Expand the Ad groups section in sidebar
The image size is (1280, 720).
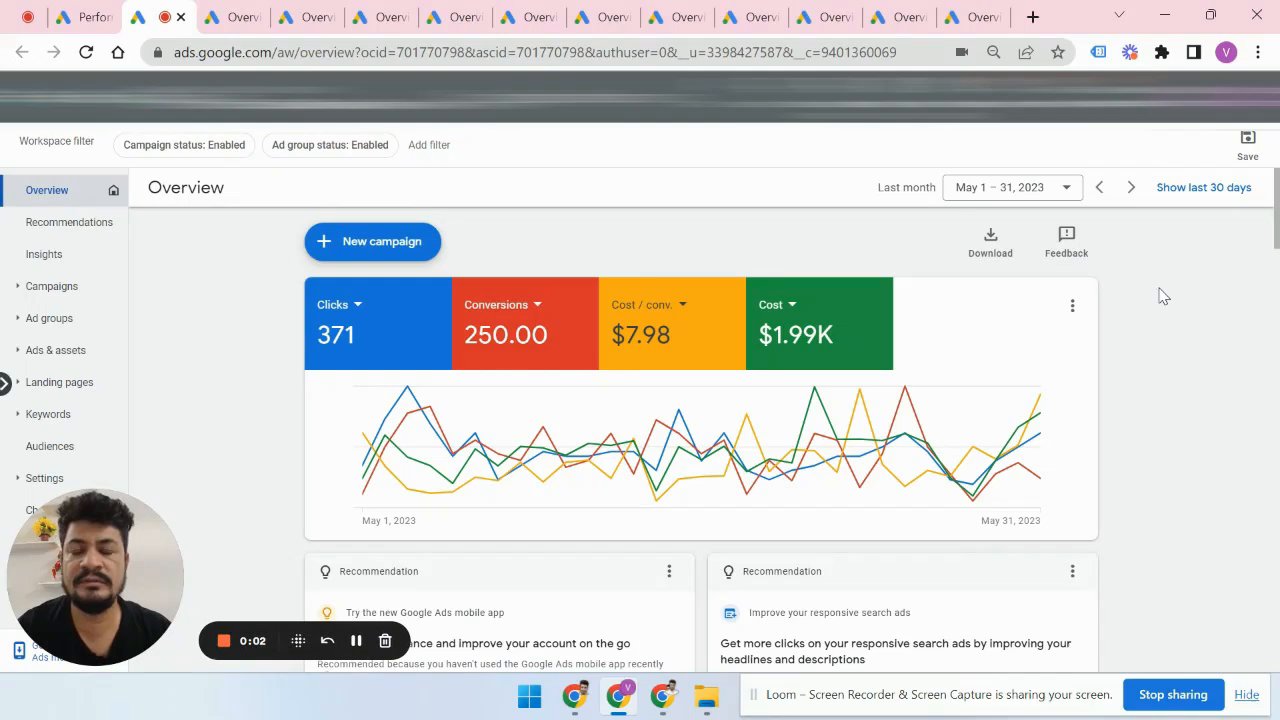click(18, 318)
